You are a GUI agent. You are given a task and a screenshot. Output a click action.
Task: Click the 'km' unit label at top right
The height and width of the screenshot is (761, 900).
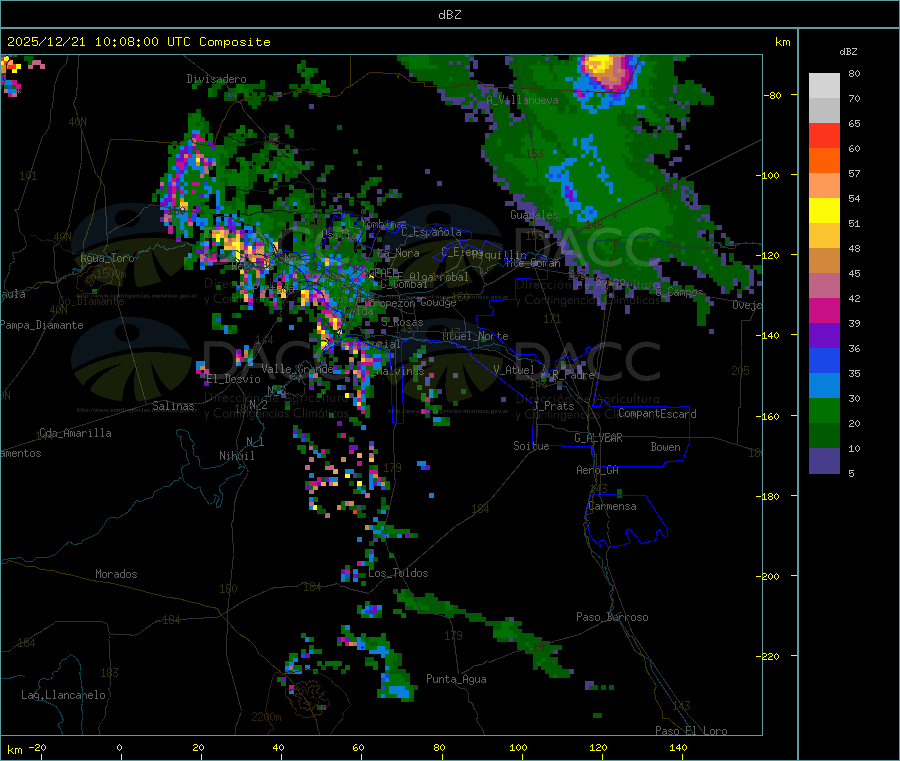782,42
